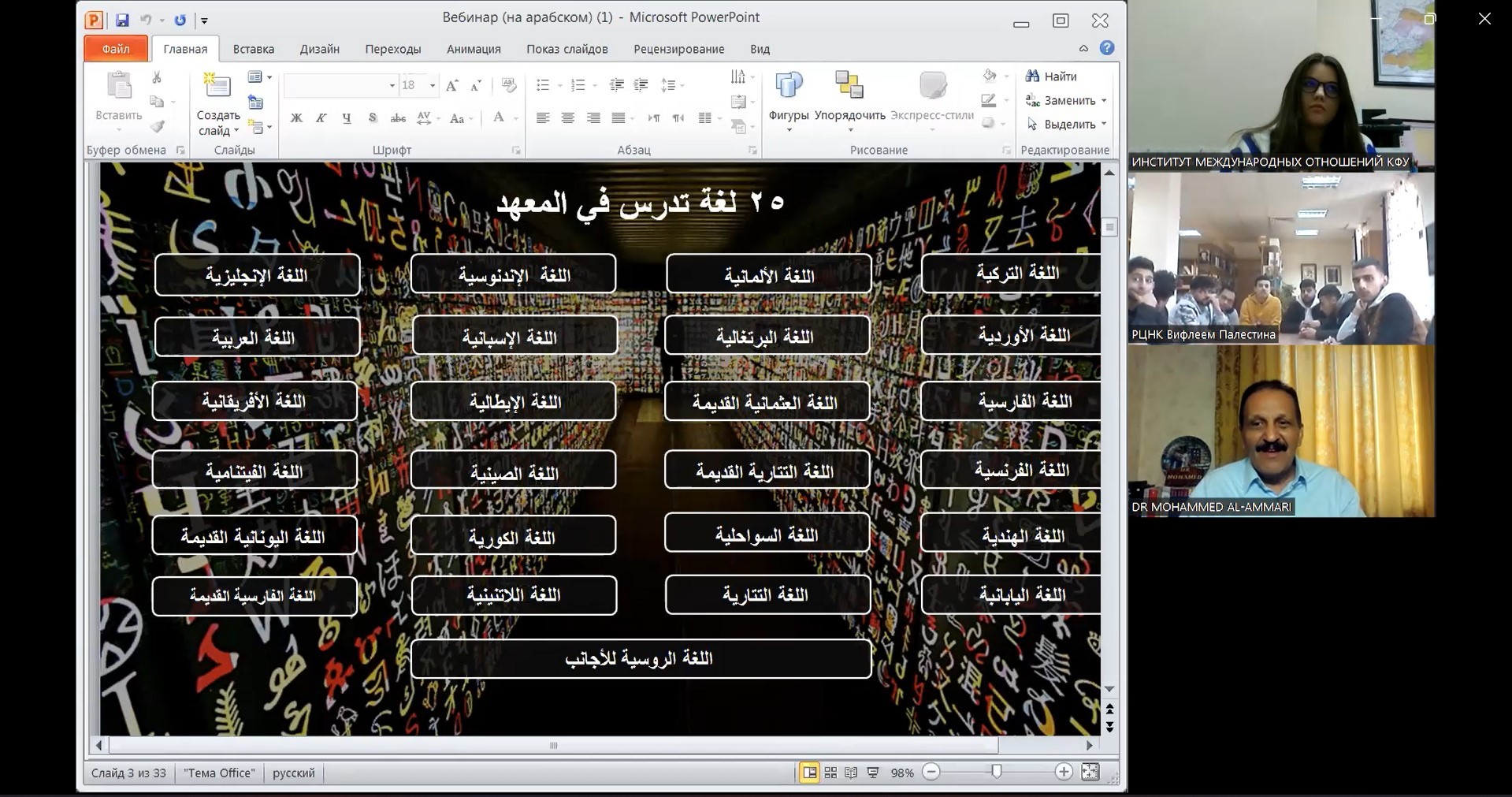The height and width of the screenshot is (797, 1512).
Task: Click the PowerPoint Help question mark icon
Action: pos(1107,48)
